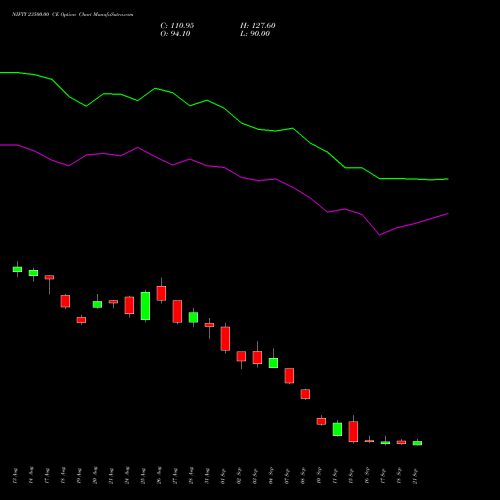Select the low value L: 90.00
This screenshot has width=500, height=500.
(255, 34)
